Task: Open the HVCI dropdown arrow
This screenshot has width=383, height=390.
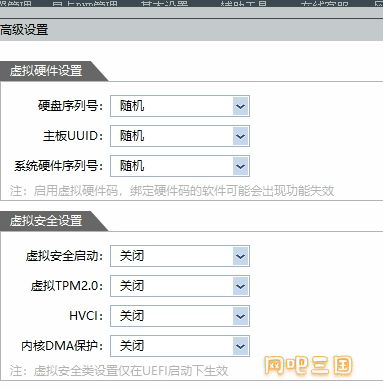Action: click(241, 316)
